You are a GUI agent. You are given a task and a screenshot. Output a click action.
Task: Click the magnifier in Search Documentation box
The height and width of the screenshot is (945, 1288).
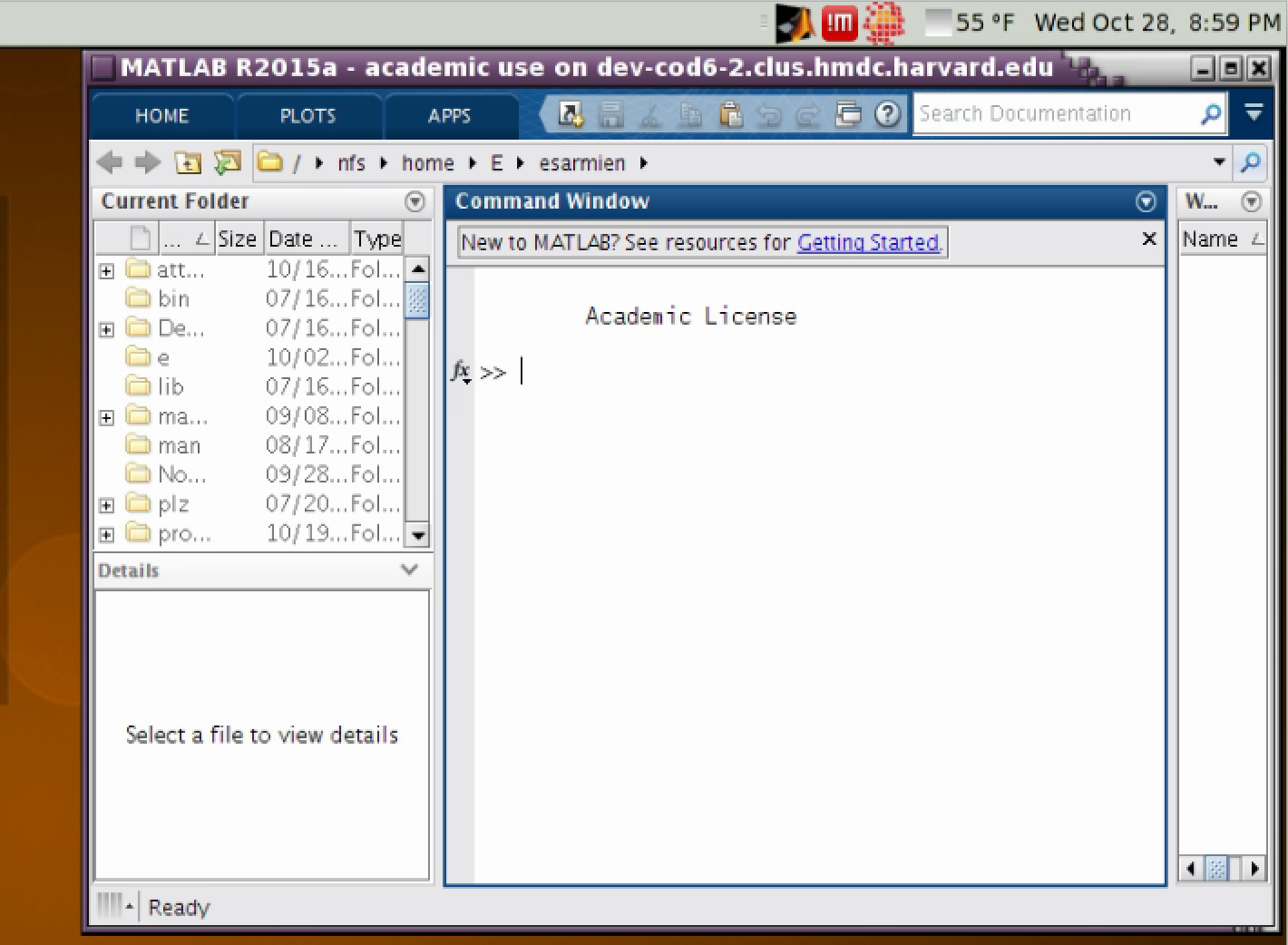[1211, 114]
